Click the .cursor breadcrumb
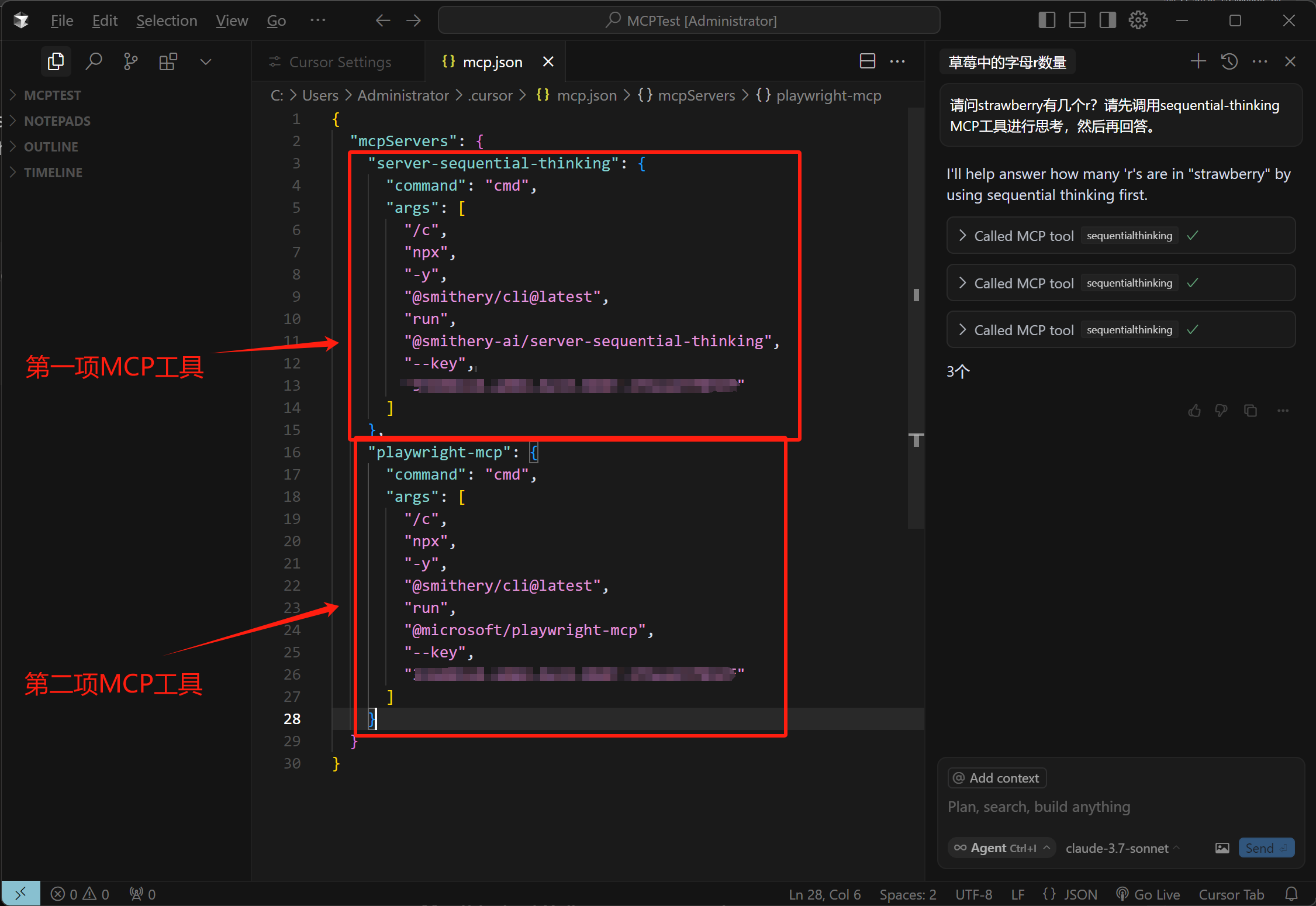 [x=490, y=95]
